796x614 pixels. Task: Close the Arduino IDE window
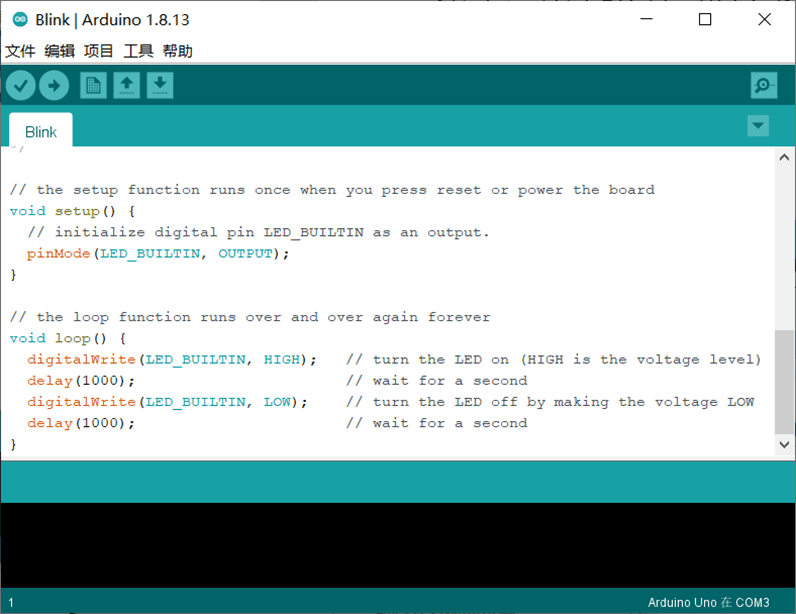point(764,19)
